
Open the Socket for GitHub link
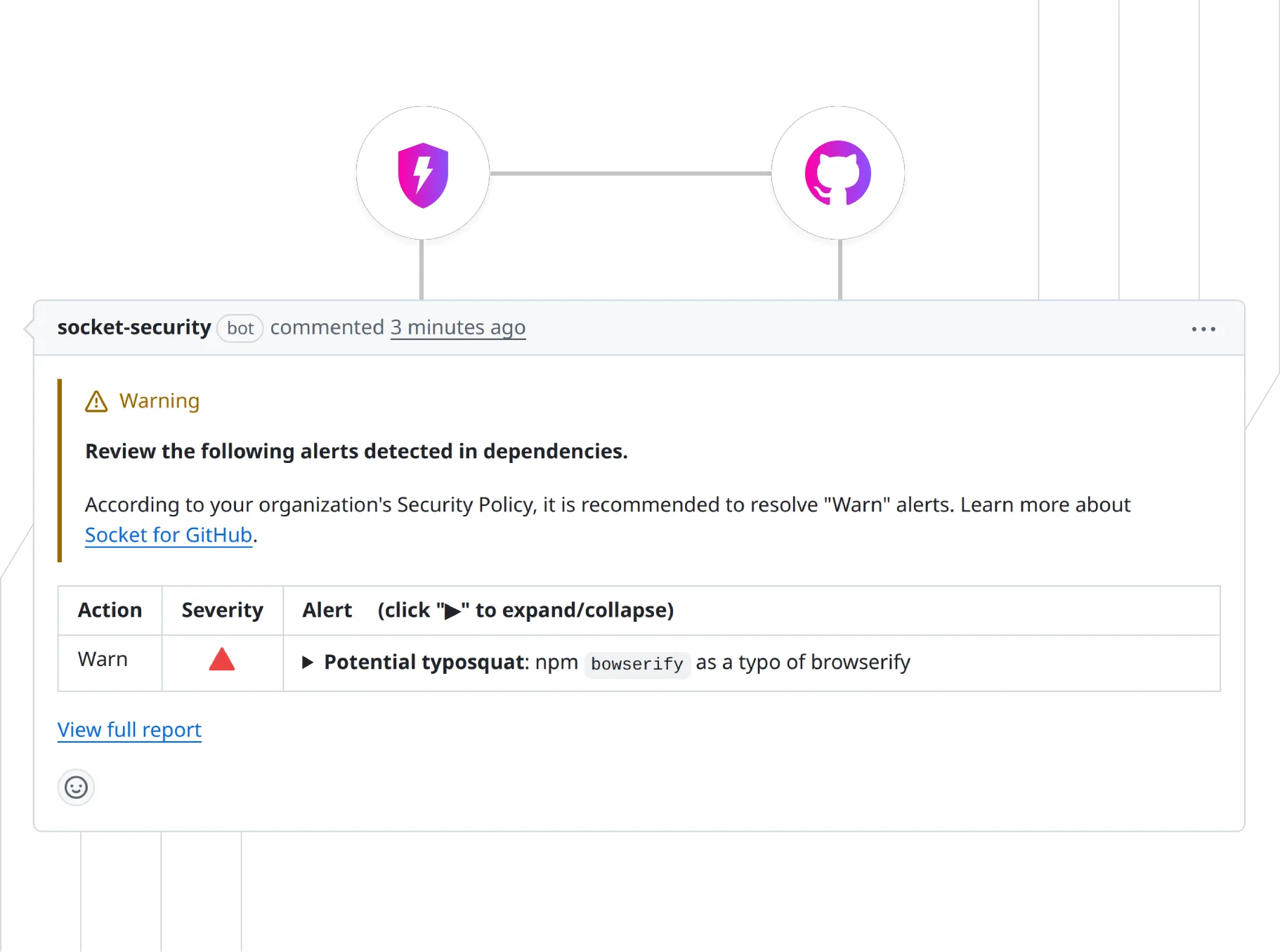[x=169, y=535]
